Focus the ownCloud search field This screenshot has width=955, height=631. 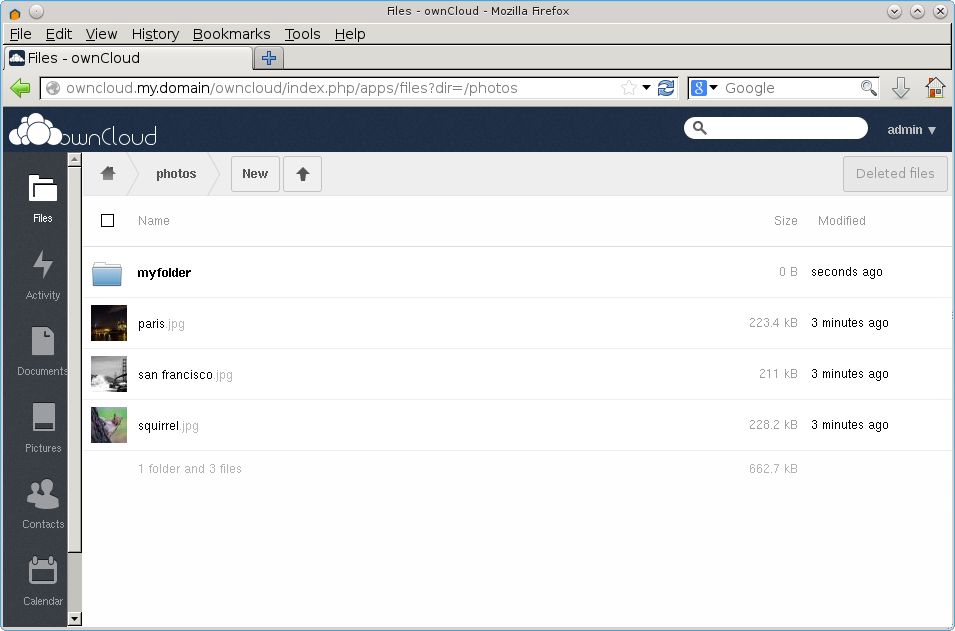point(775,128)
